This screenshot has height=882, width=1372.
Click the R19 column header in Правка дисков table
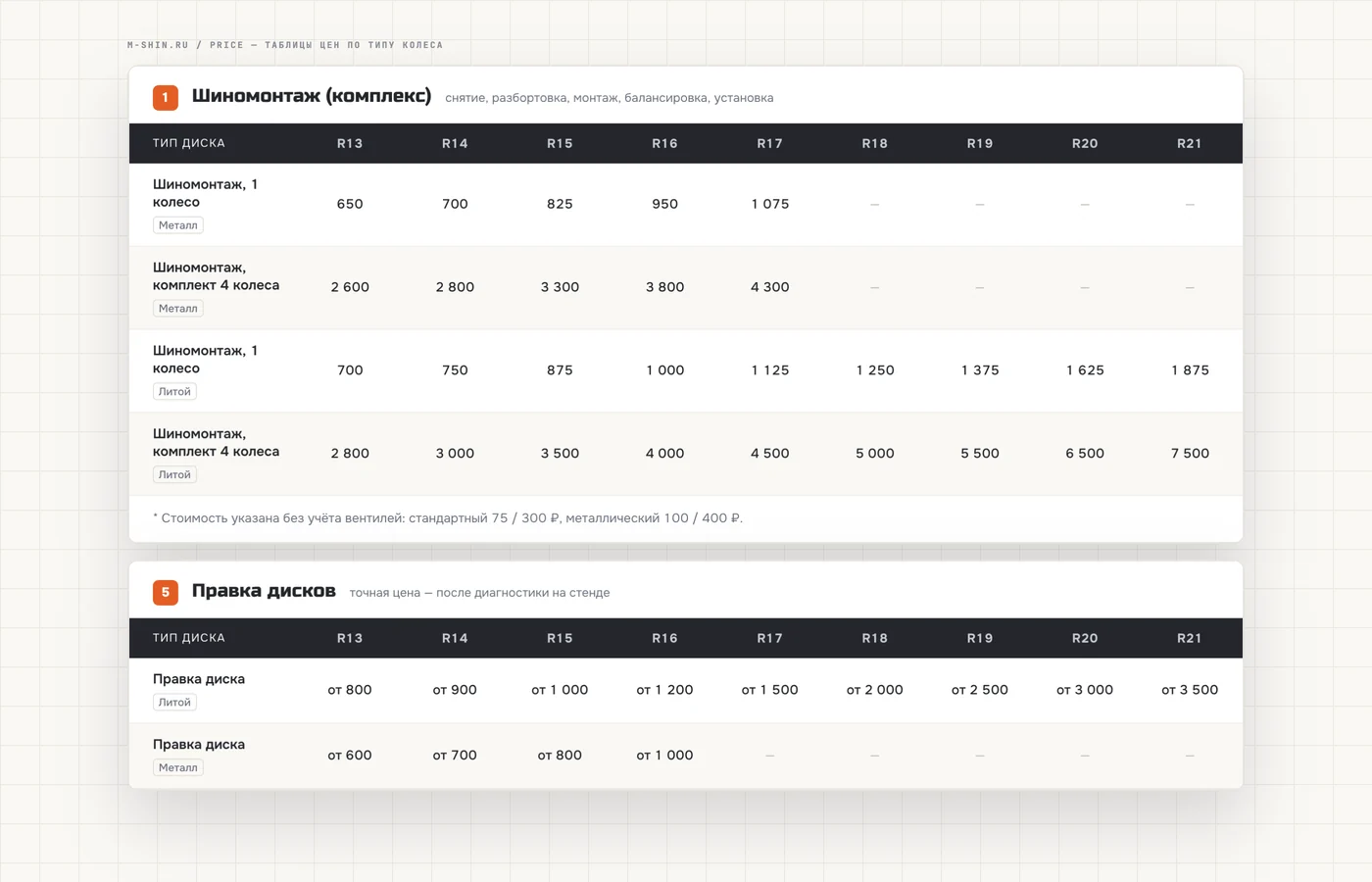[980, 638]
